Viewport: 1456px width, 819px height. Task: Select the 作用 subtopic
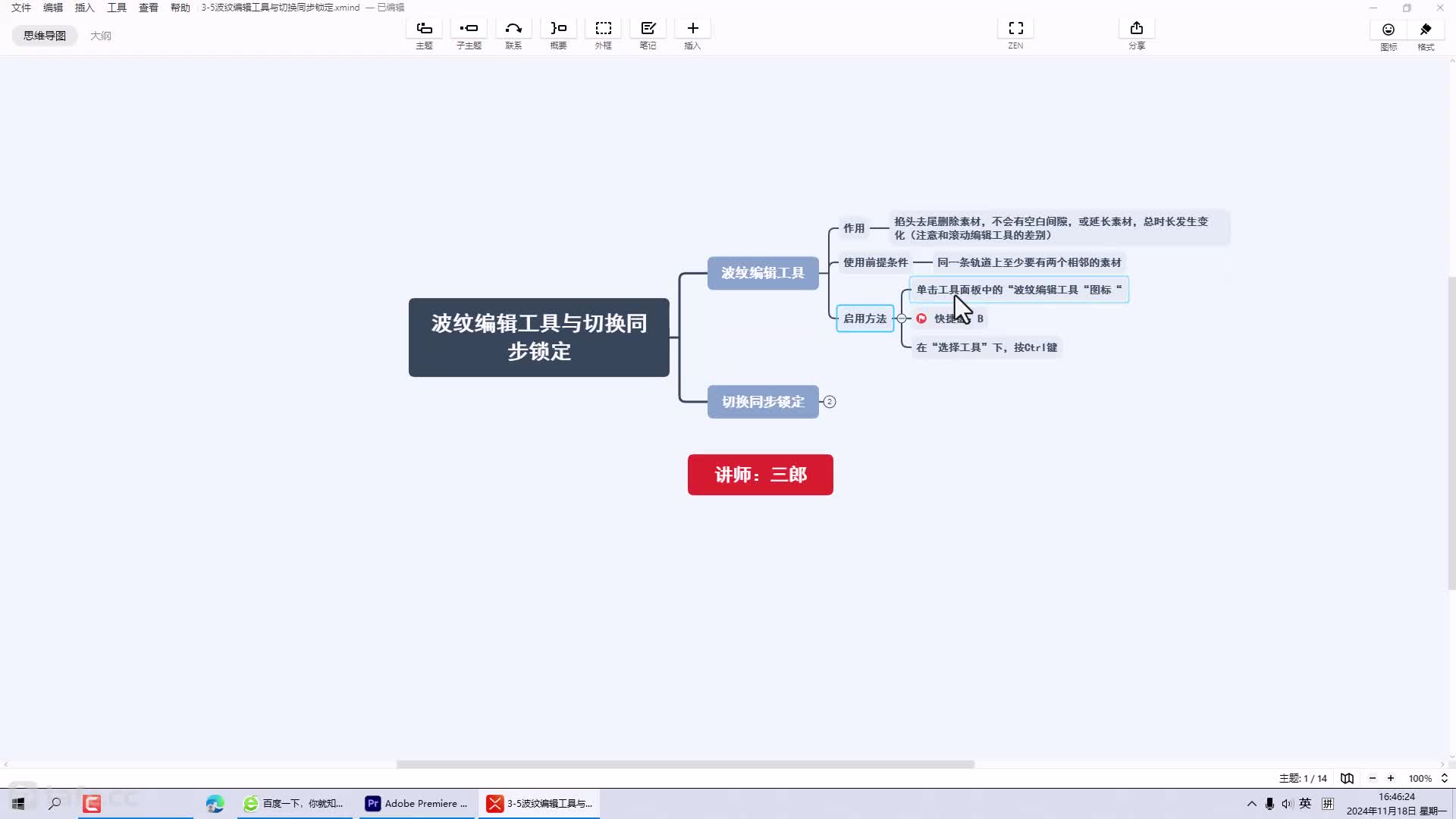(854, 228)
